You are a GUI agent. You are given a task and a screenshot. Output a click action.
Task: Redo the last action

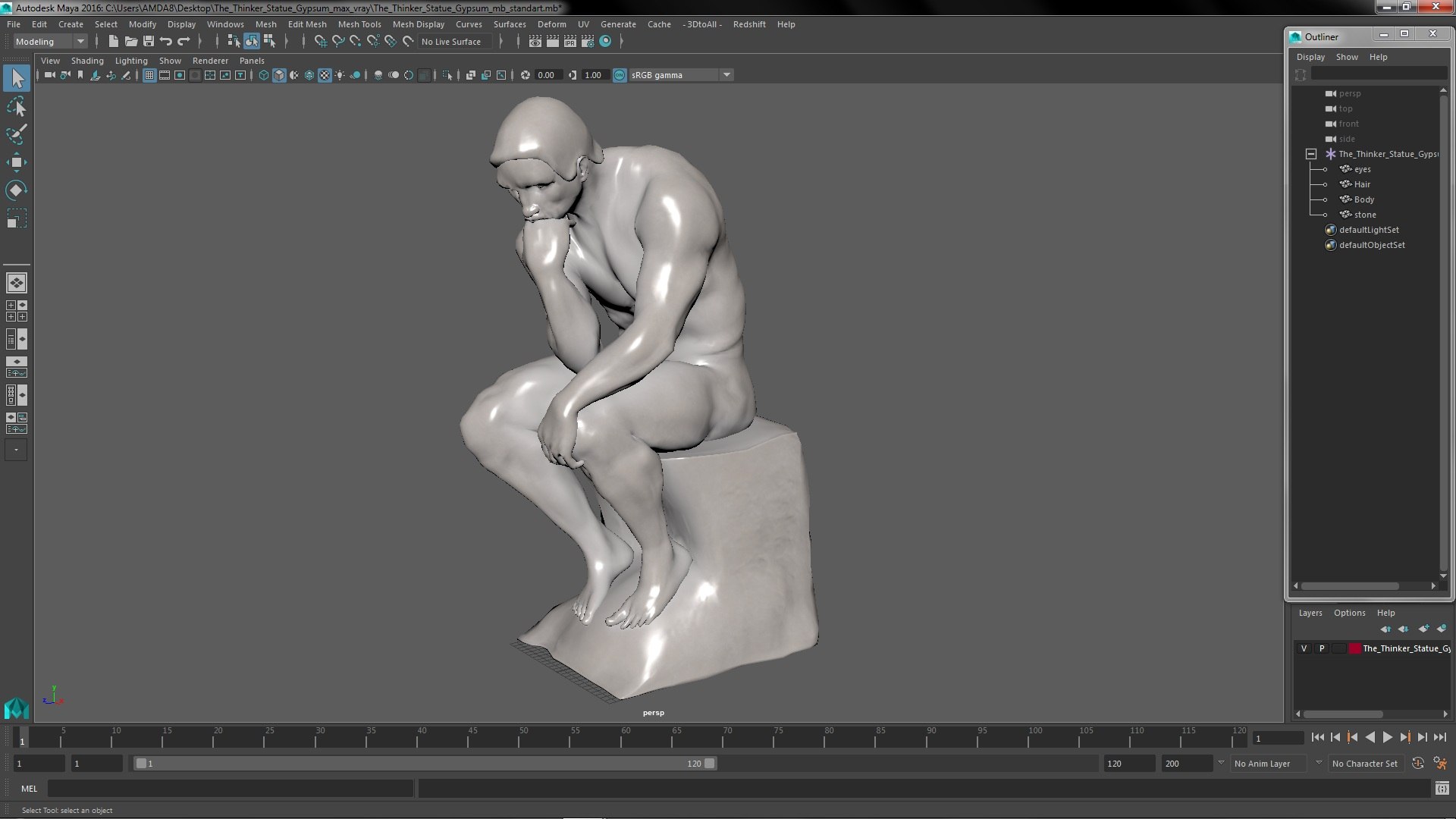click(x=184, y=42)
